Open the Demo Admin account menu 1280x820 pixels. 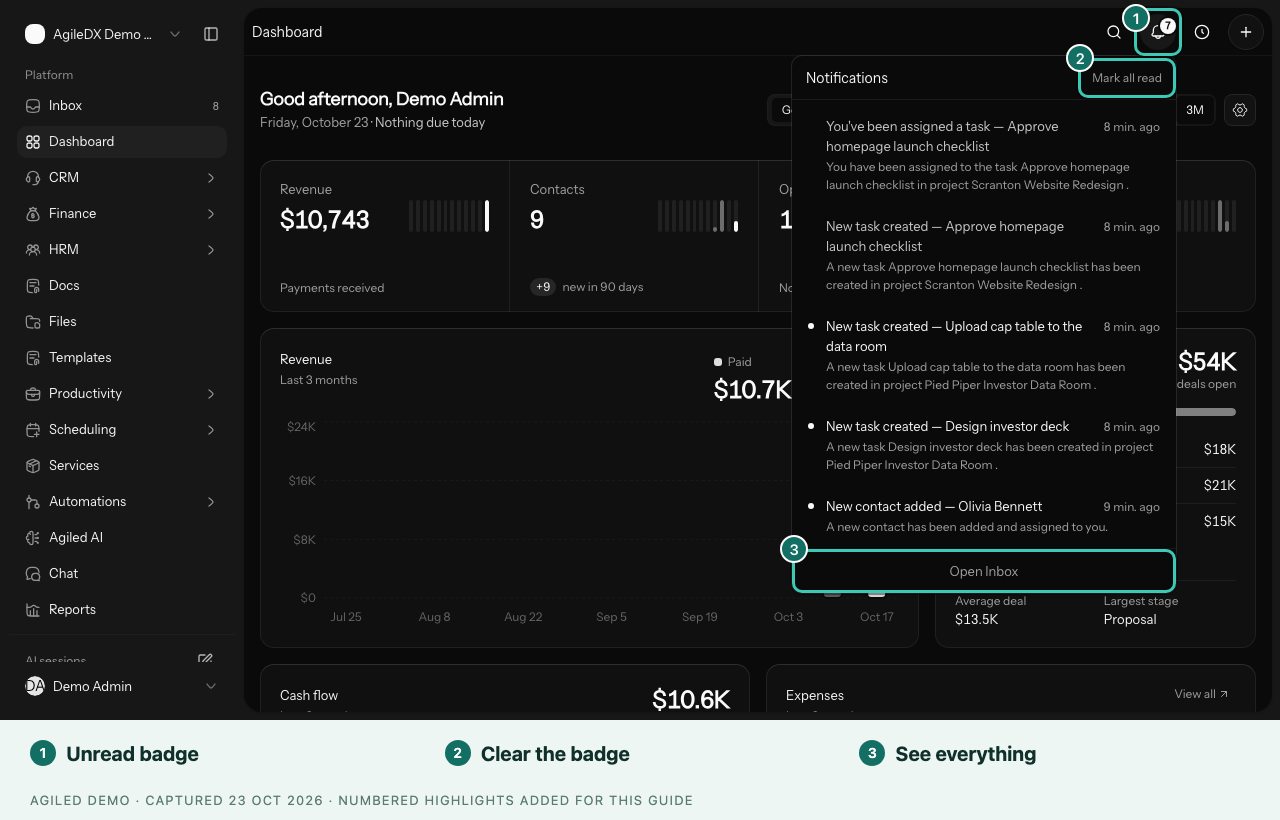[121, 686]
